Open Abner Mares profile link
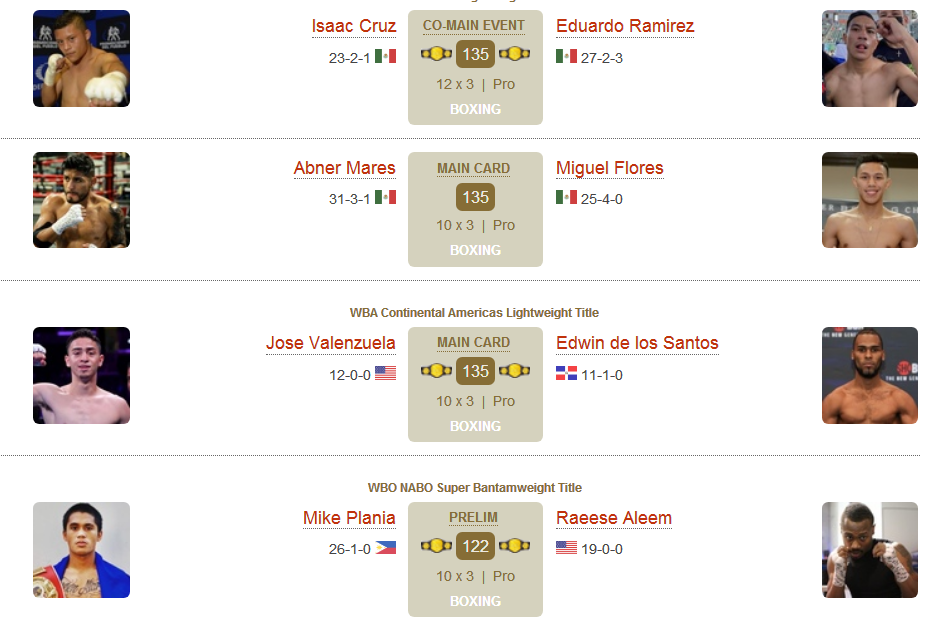This screenshot has width=942, height=627. pos(344,168)
